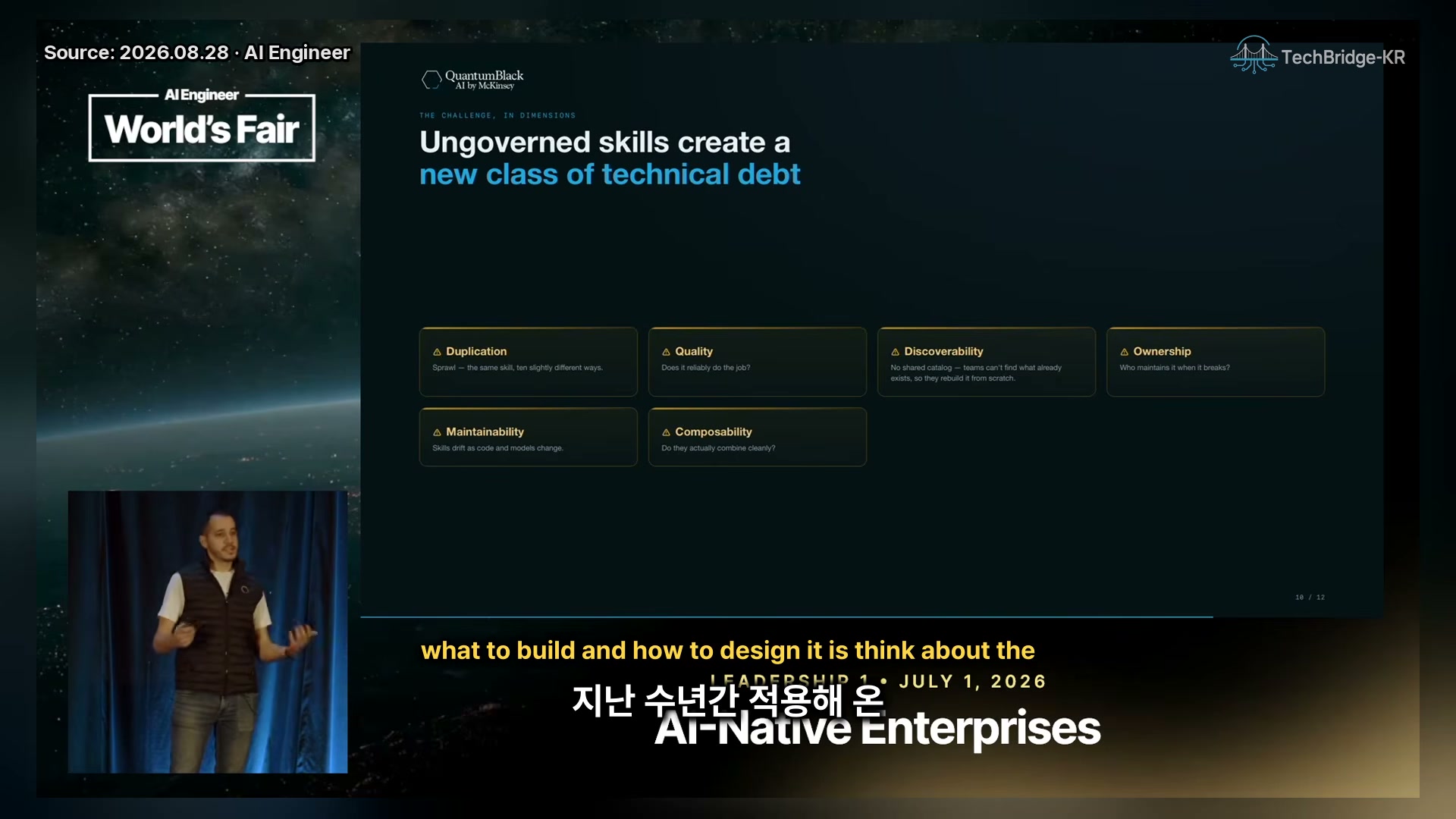1456x819 pixels.
Task: Click the TechBridge-KR bridge logo icon
Action: [x=1254, y=55]
